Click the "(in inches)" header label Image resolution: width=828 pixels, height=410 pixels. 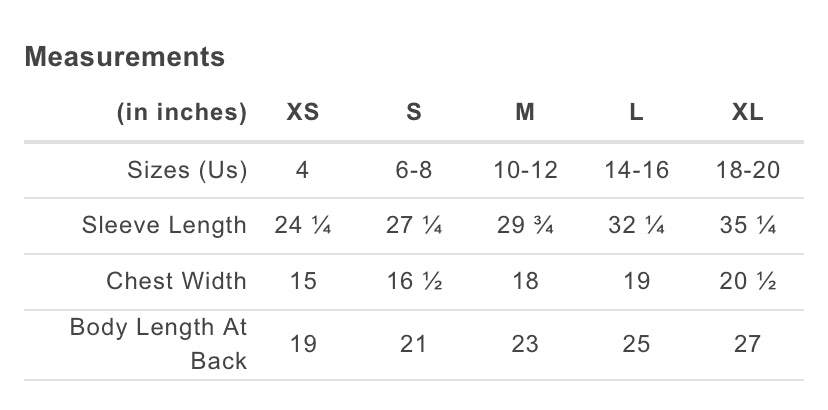click(182, 113)
